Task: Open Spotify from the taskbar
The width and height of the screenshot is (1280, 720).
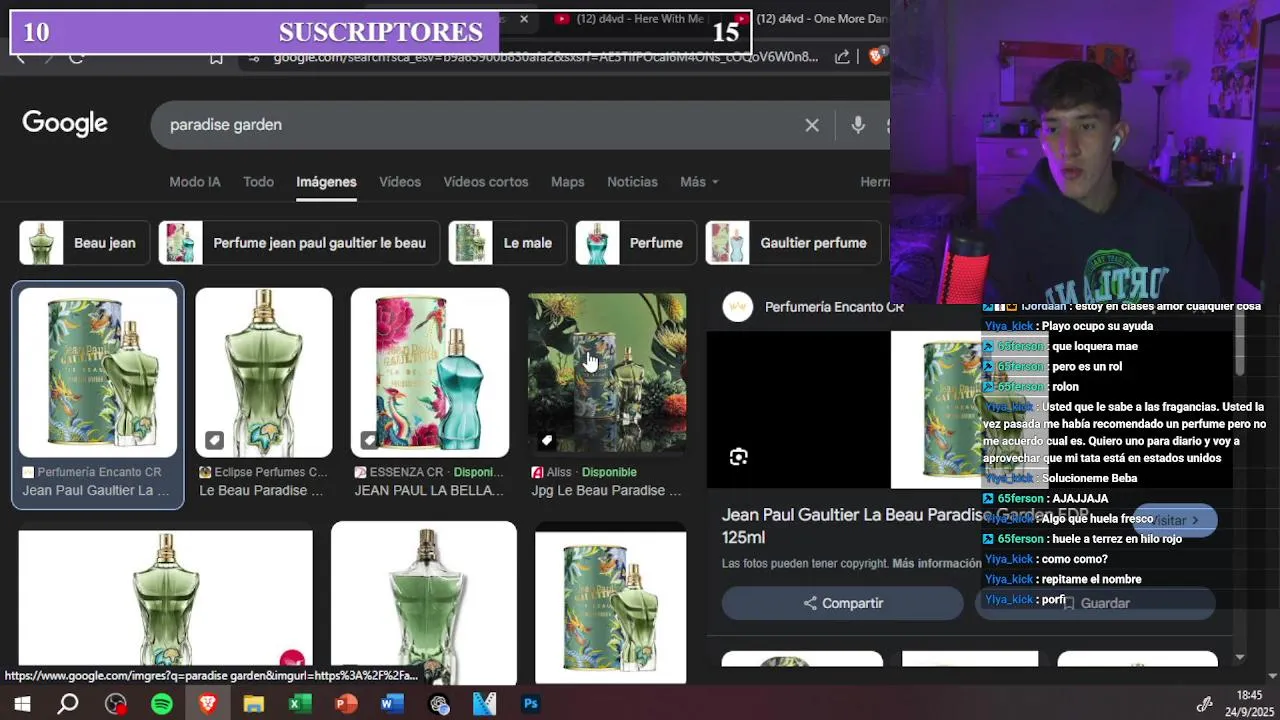Action: pyautogui.click(x=162, y=704)
